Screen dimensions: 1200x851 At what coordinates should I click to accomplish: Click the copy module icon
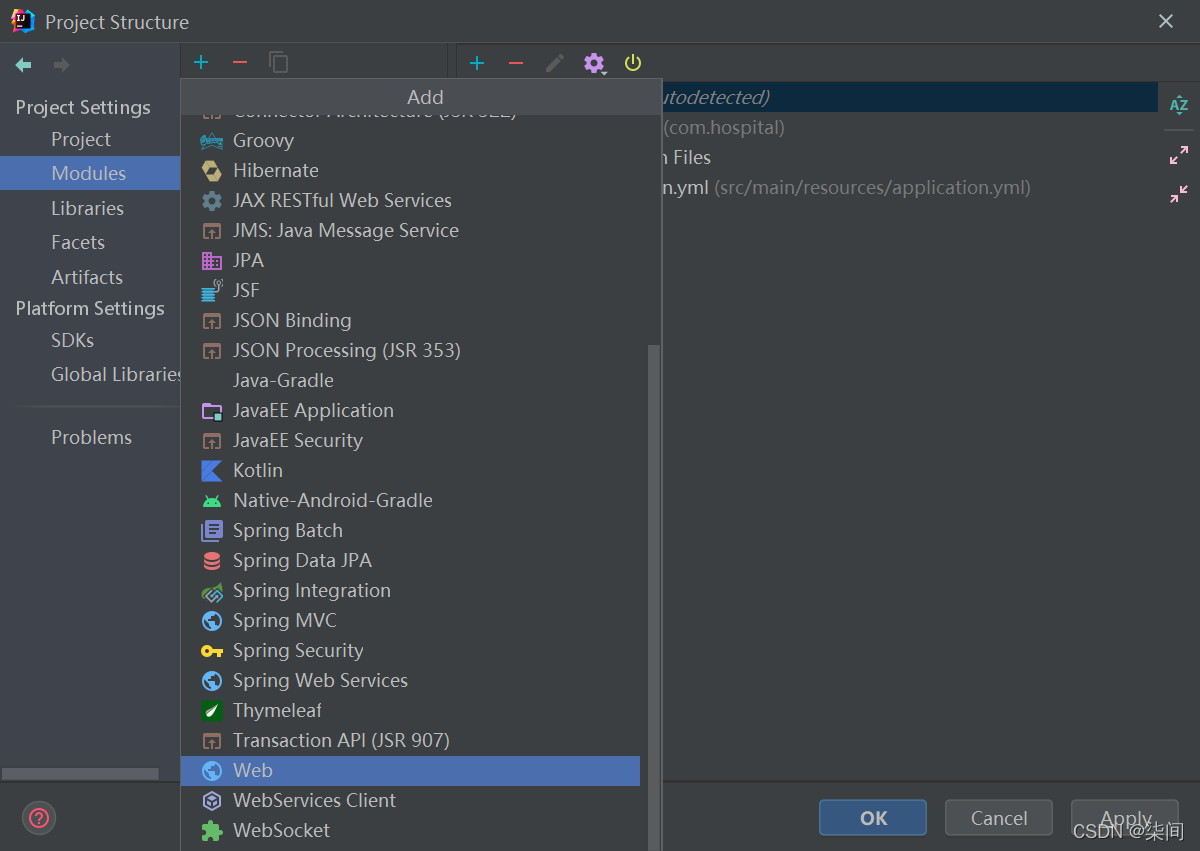tap(279, 63)
